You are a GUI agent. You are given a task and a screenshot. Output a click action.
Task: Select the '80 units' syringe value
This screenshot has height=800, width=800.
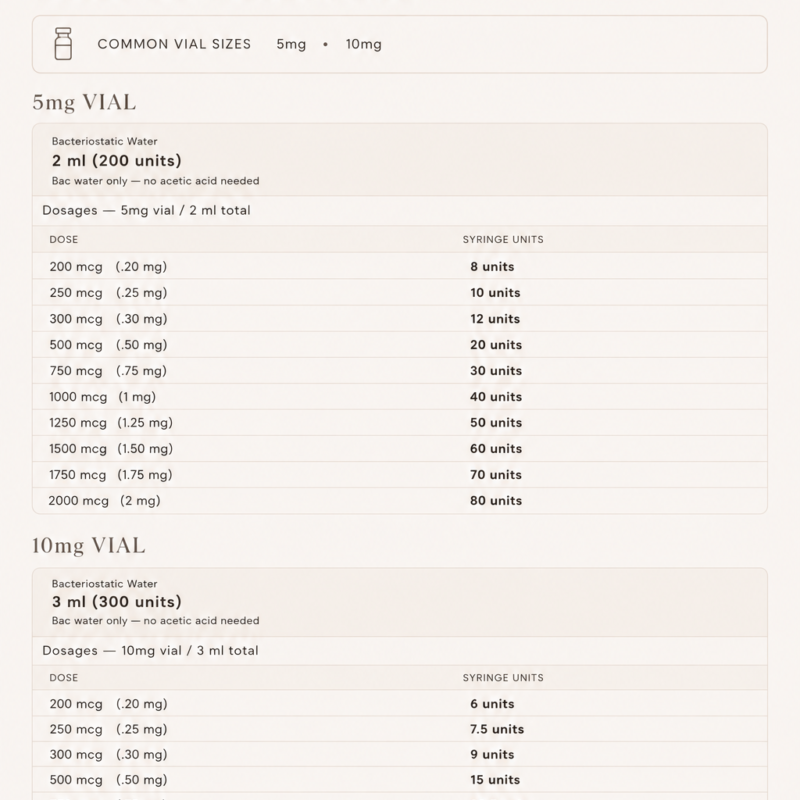496,501
